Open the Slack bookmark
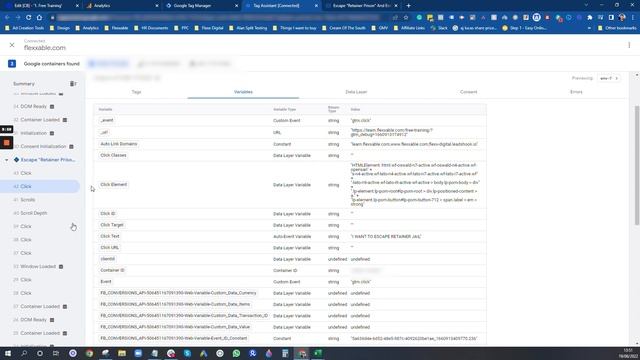This screenshot has width=640, height=360. click(x=439, y=28)
